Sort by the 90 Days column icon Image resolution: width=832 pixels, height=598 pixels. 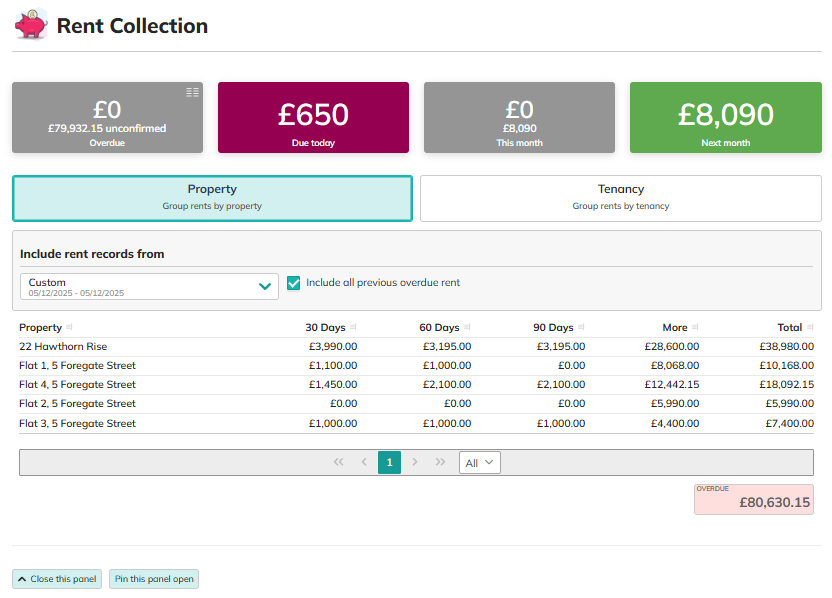click(581, 327)
